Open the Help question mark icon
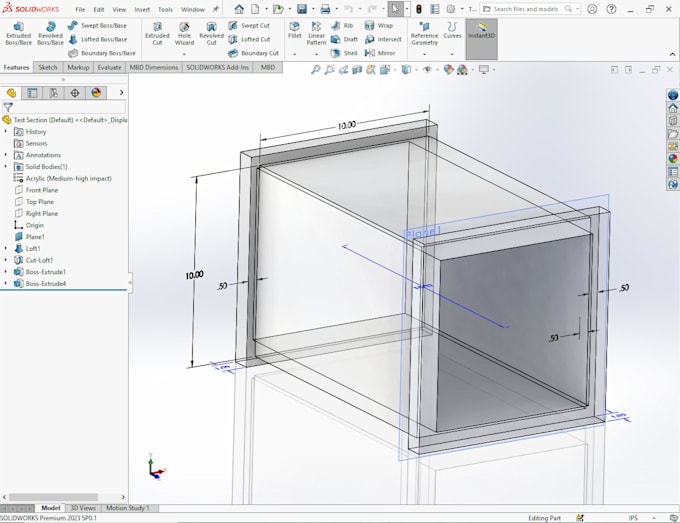Viewport: 680px width, 523px height. [611, 9]
